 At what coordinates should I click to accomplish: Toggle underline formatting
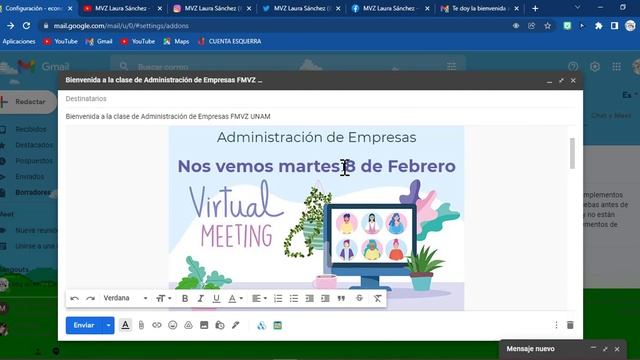(216, 298)
